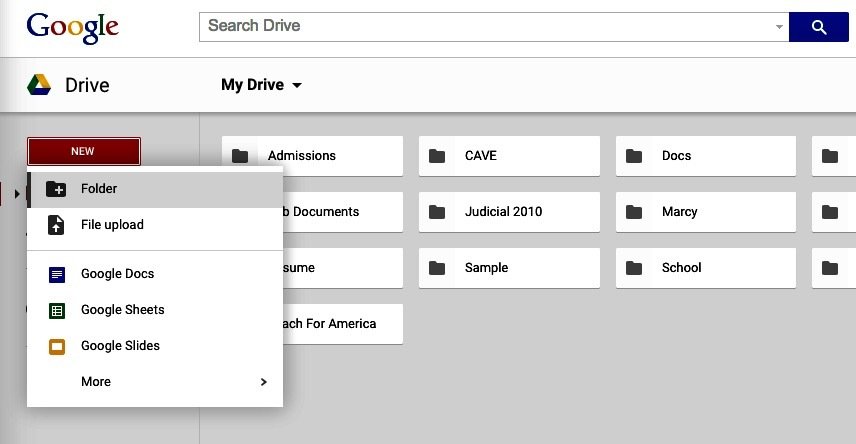Click the Google logo
The height and width of the screenshot is (444, 856).
pos(73,27)
